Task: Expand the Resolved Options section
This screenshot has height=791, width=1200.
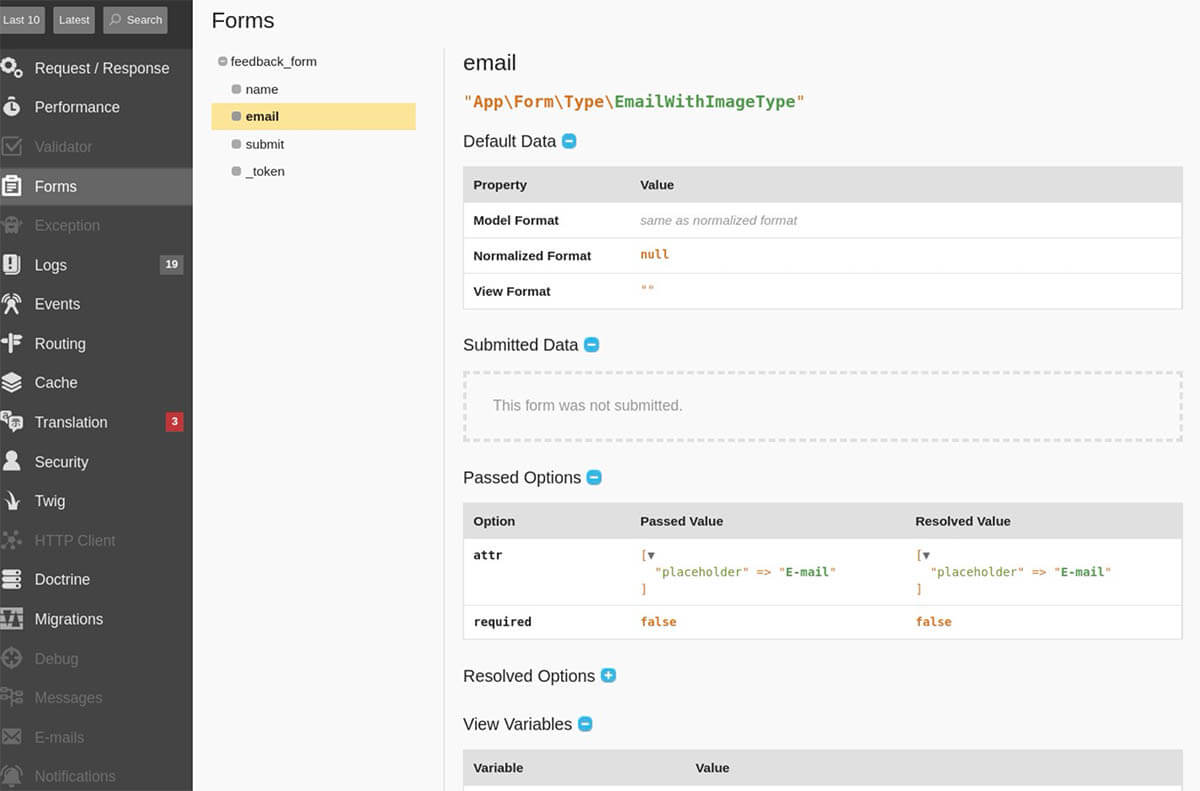Action: (608, 676)
